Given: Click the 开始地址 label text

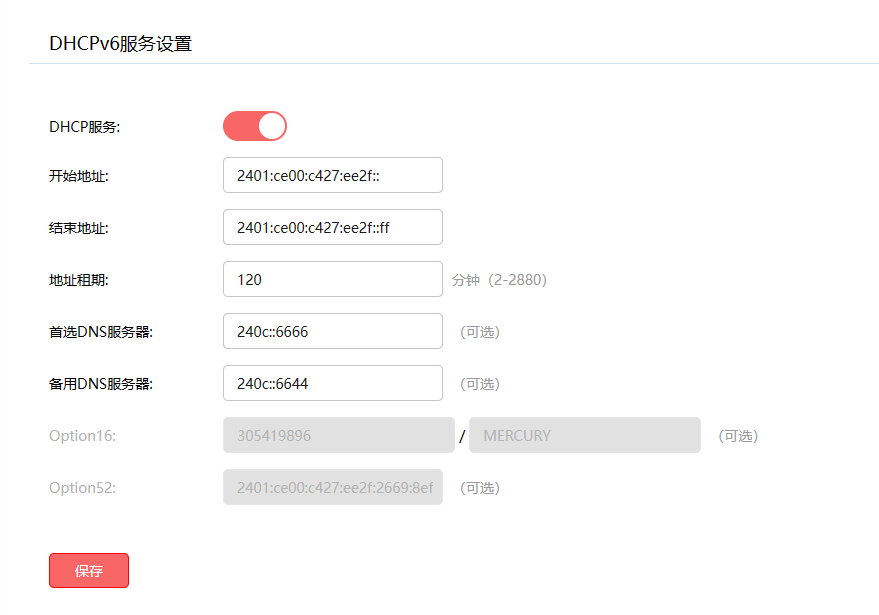Looking at the screenshot, I should pos(79,176).
